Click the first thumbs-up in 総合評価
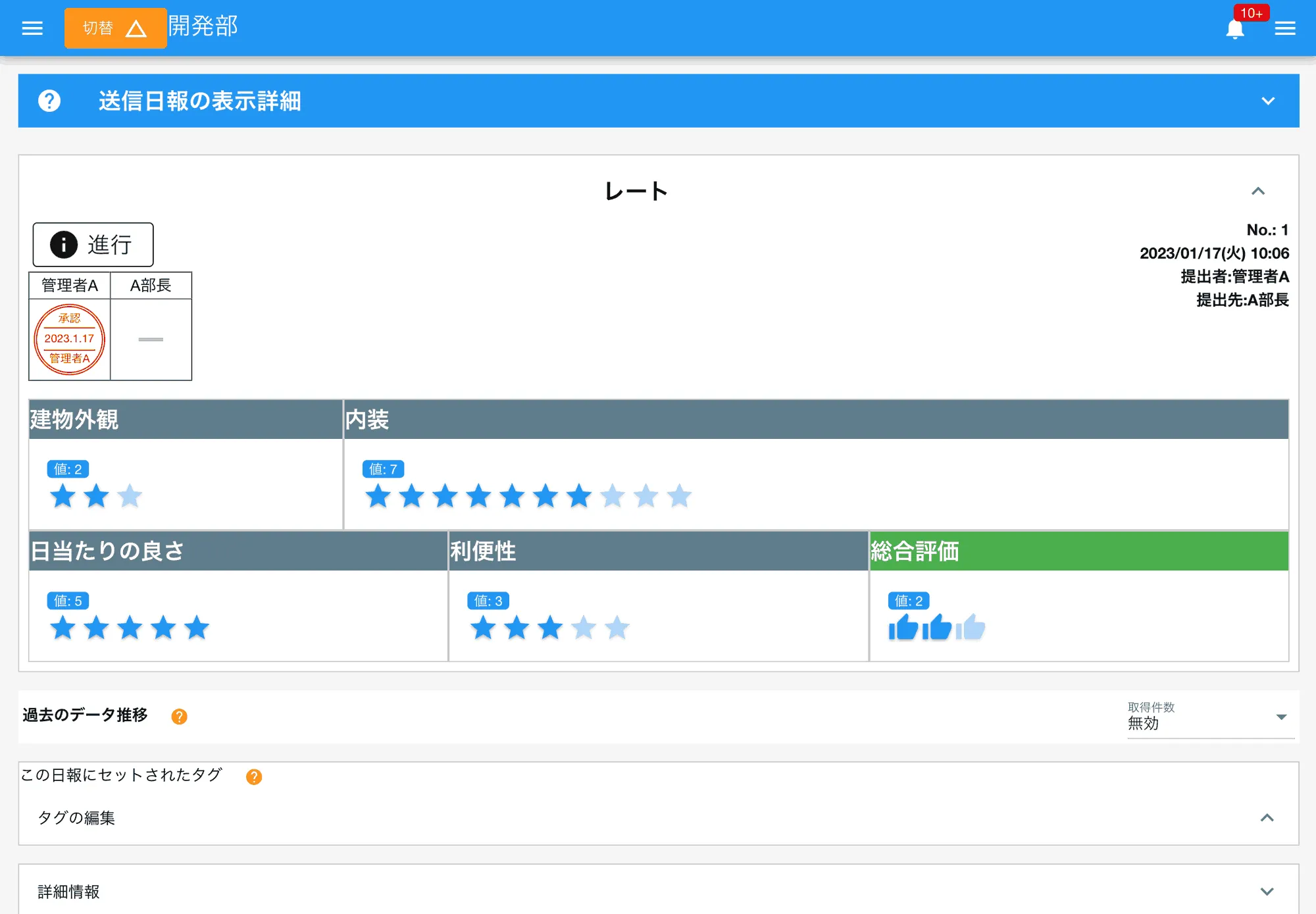This screenshot has height=914, width=1316. click(x=904, y=628)
